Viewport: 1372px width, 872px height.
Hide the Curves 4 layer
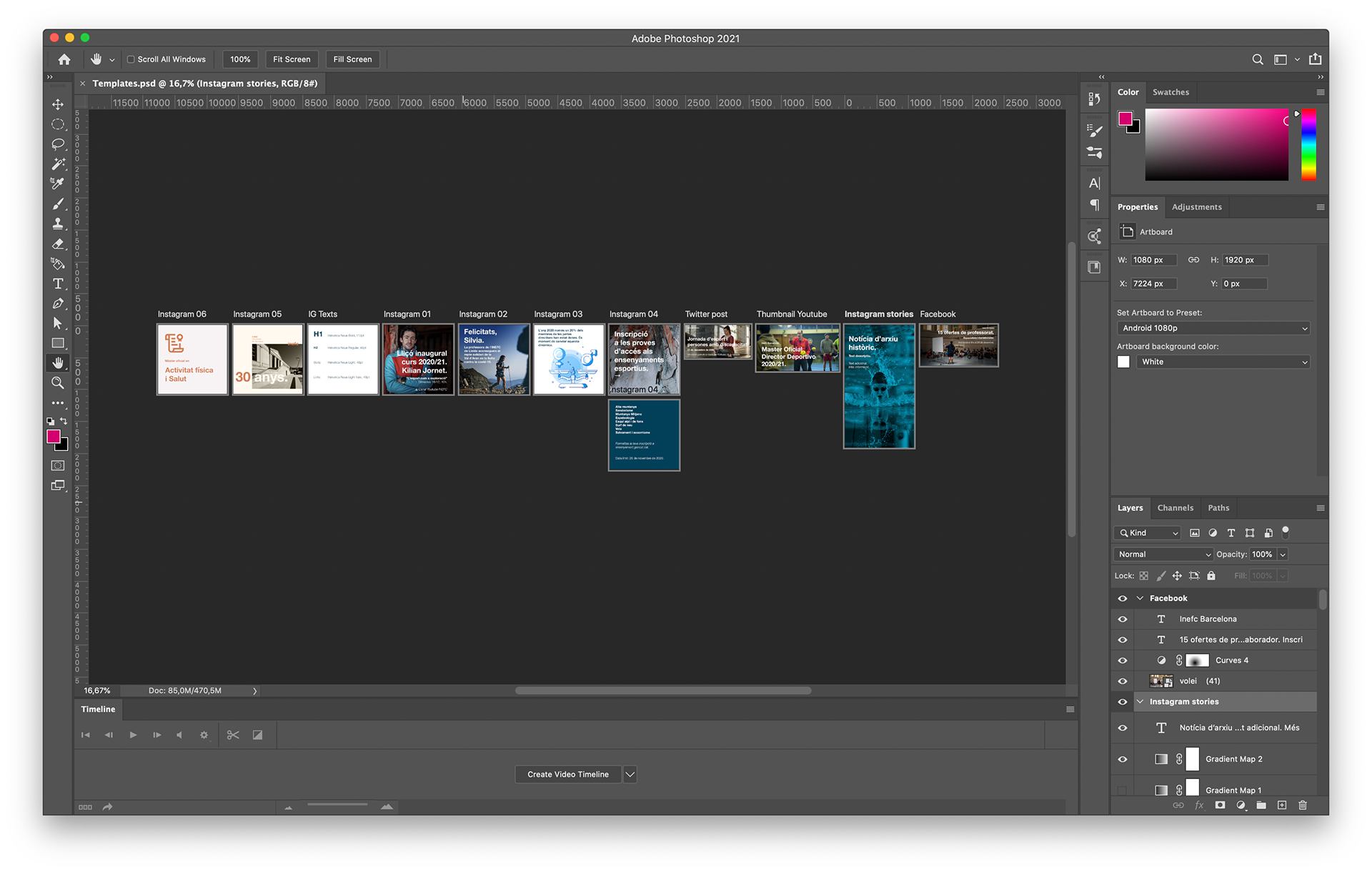[1122, 660]
